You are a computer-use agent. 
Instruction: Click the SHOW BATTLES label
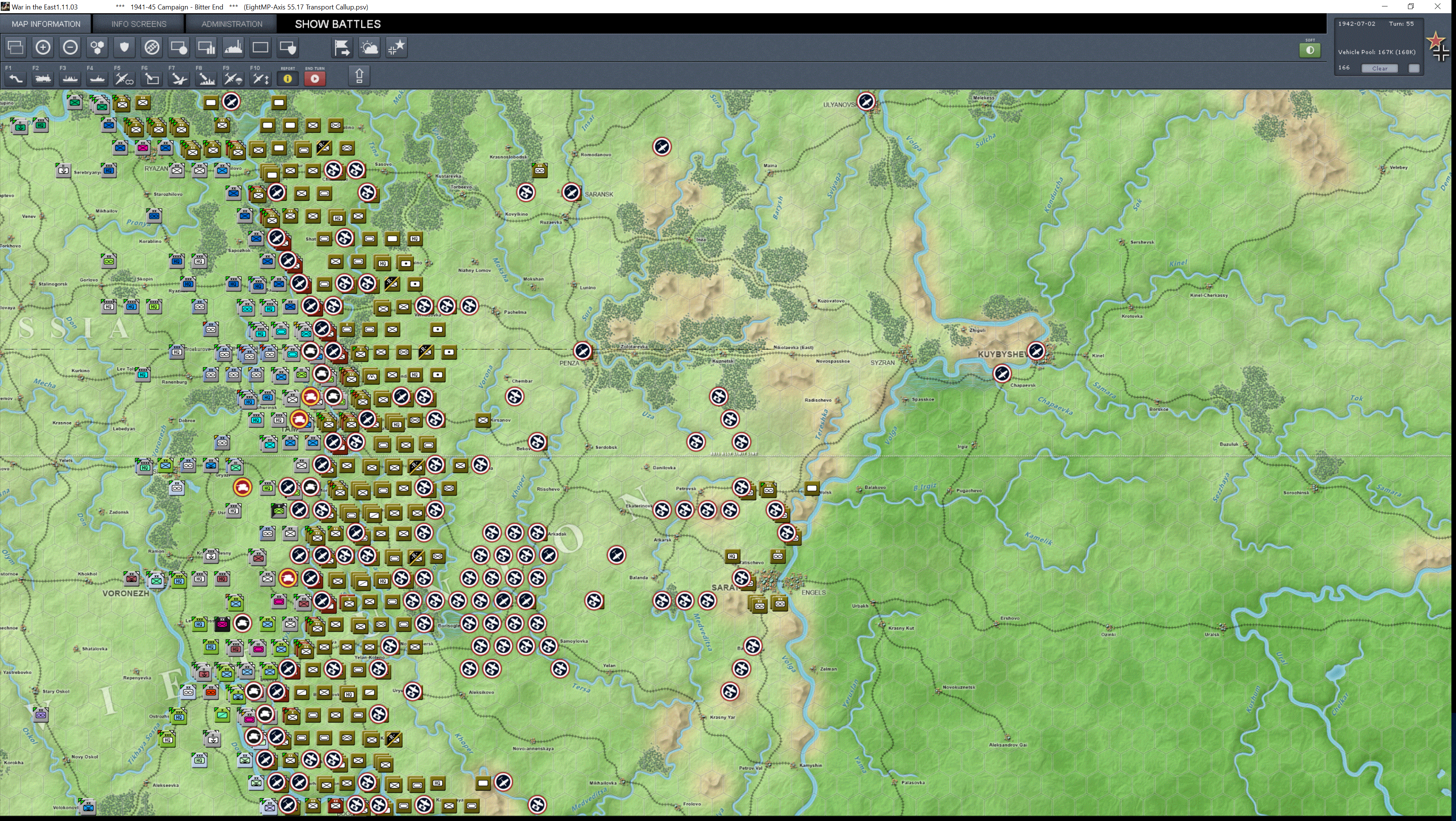(x=338, y=24)
